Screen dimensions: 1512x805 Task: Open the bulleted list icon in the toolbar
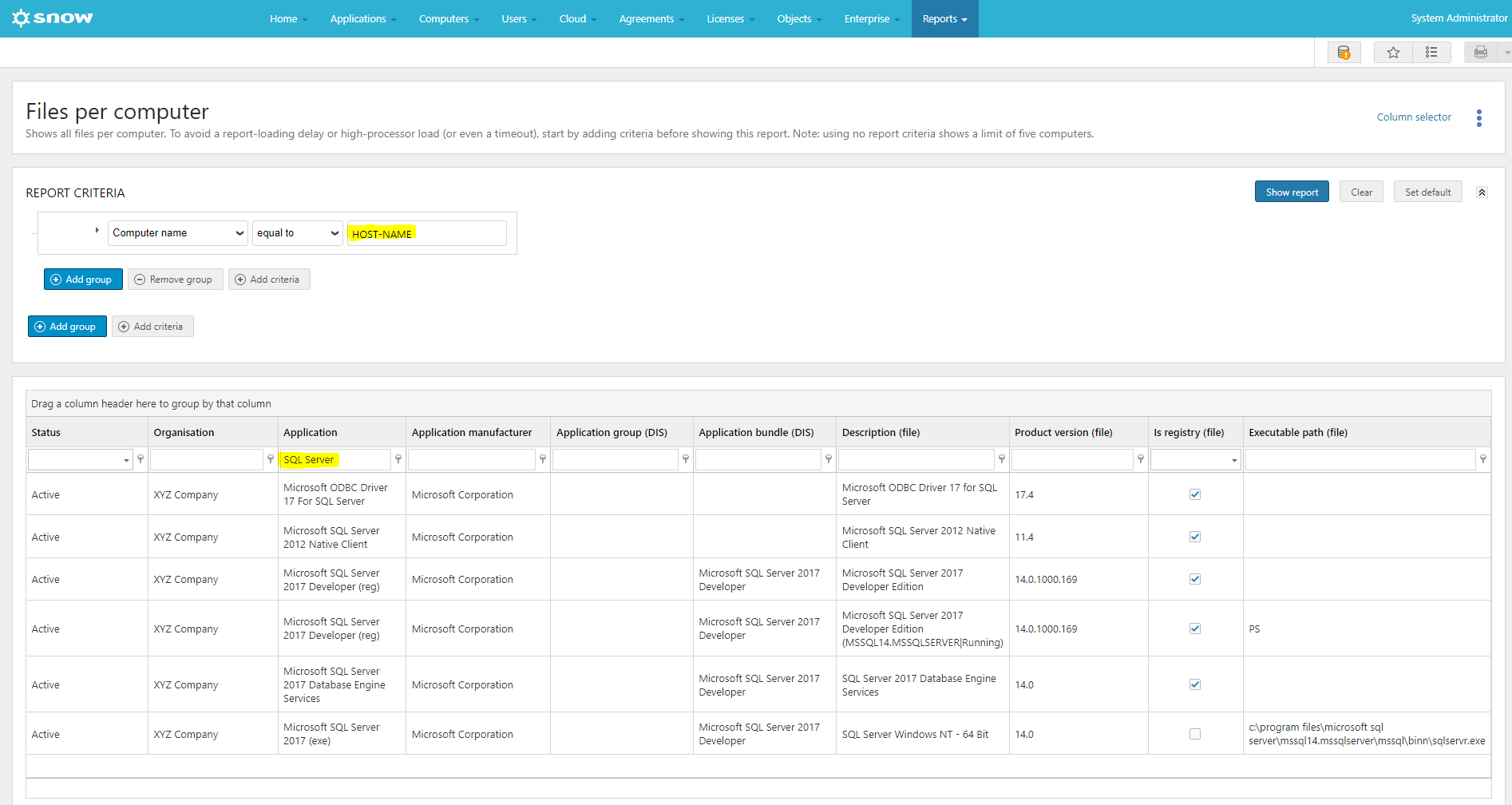(1431, 53)
